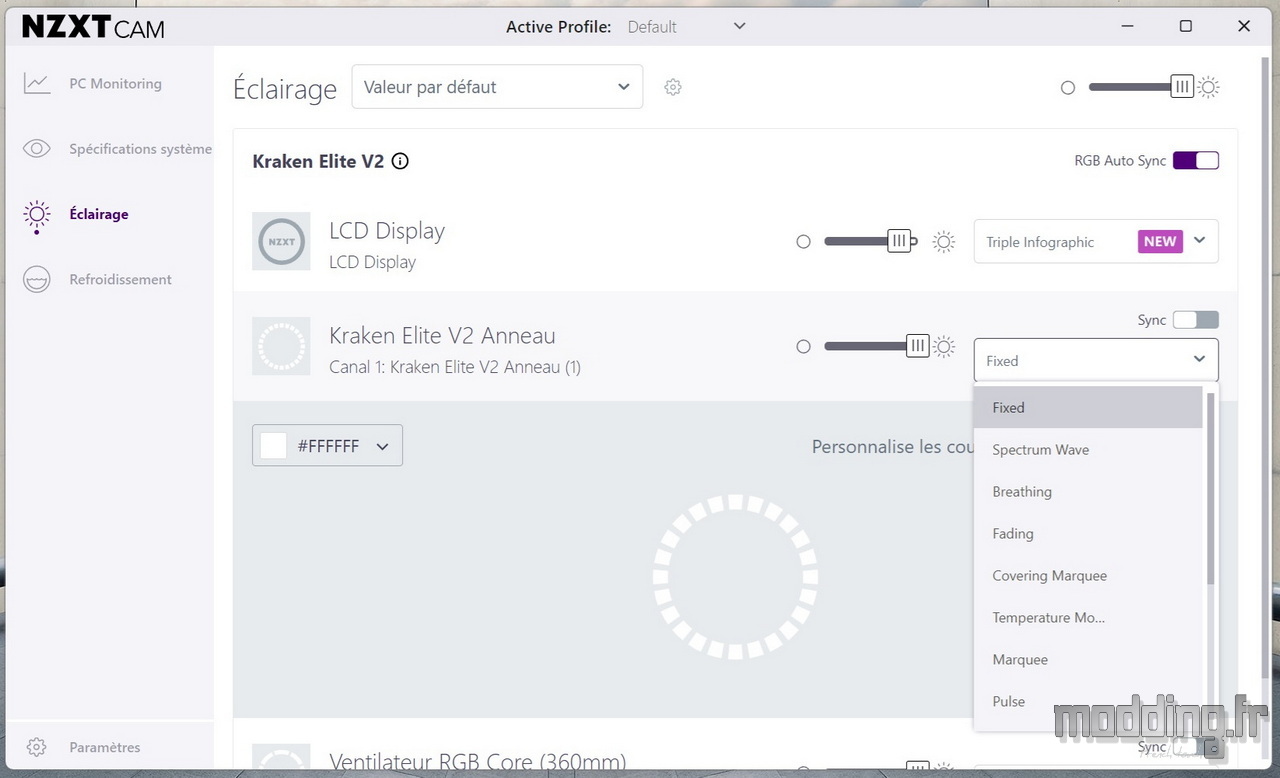Go to Spécifications système page
The height and width of the screenshot is (778, 1280).
click(x=140, y=149)
